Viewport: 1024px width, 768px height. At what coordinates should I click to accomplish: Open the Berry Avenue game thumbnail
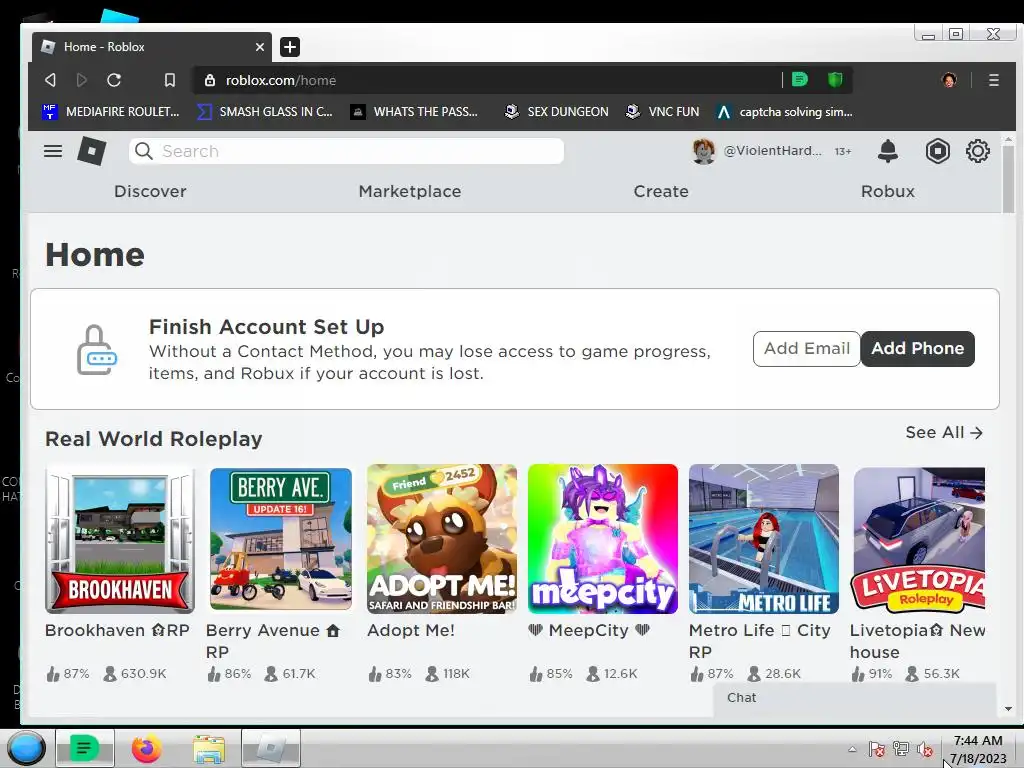pyautogui.click(x=281, y=539)
